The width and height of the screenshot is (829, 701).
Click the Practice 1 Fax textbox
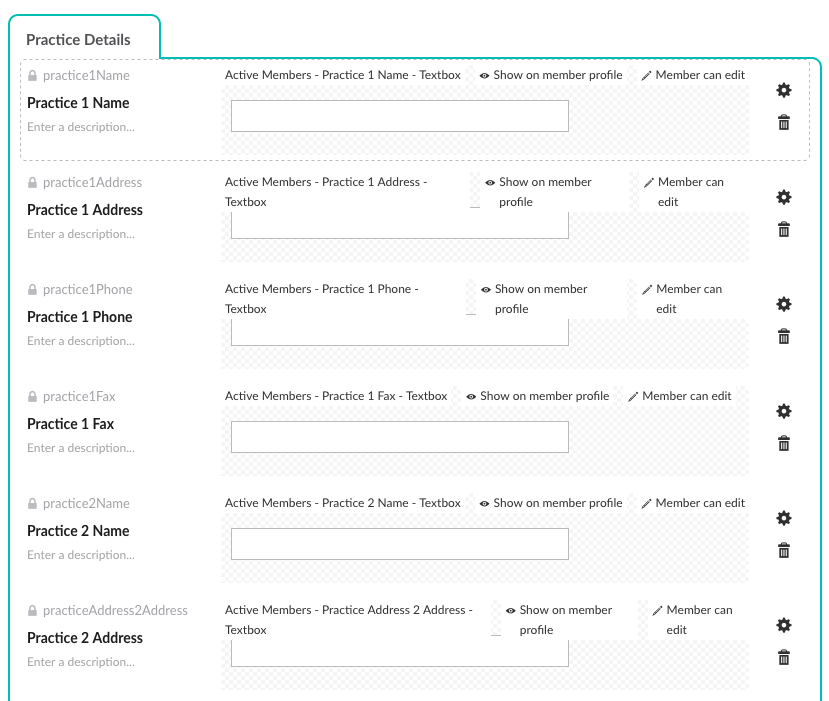(399, 437)
